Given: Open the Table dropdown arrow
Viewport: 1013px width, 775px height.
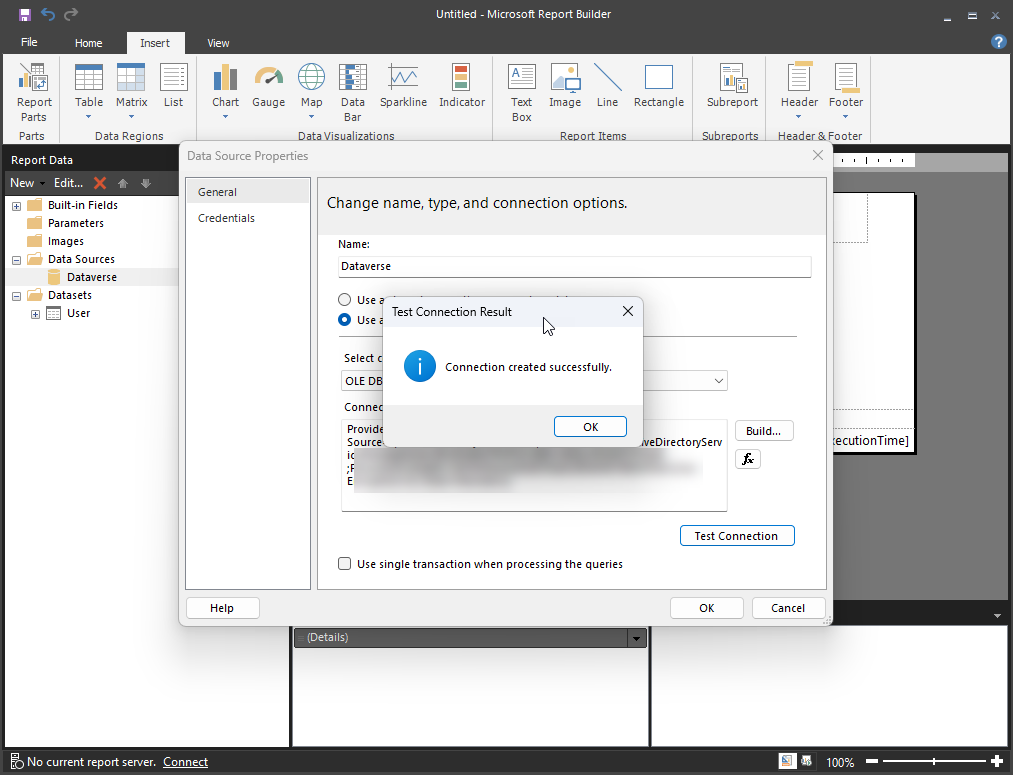Looking at the screenshot, I should point(89,117).
